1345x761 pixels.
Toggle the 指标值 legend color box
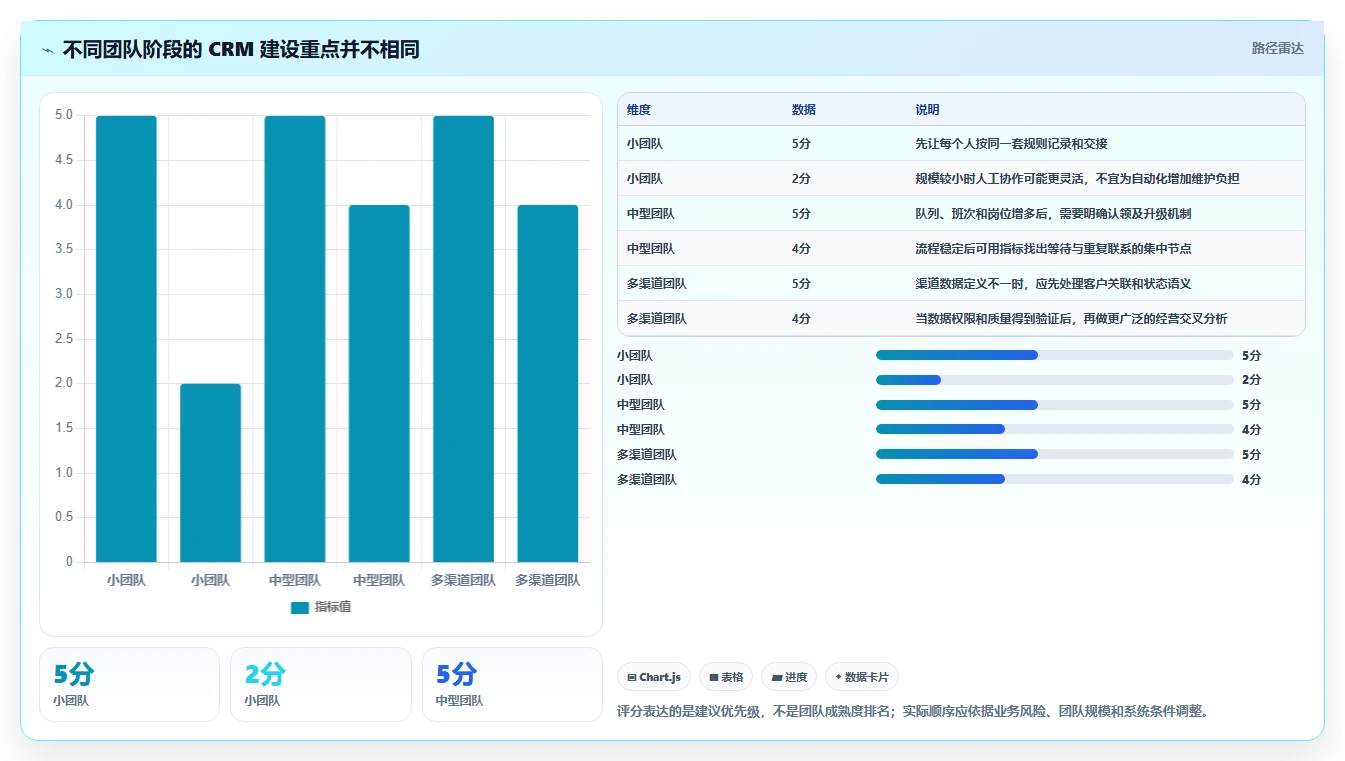point(300,608)
